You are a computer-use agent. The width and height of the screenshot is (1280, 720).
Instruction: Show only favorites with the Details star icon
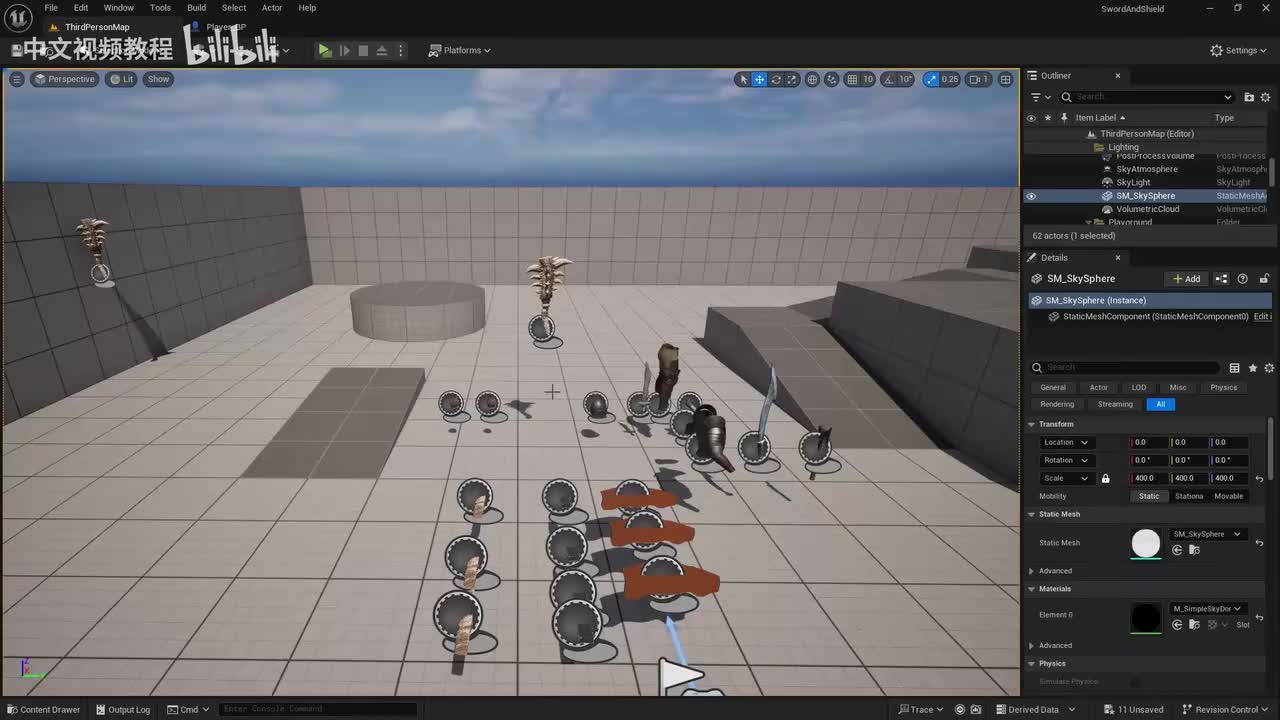coord(1252,368)
